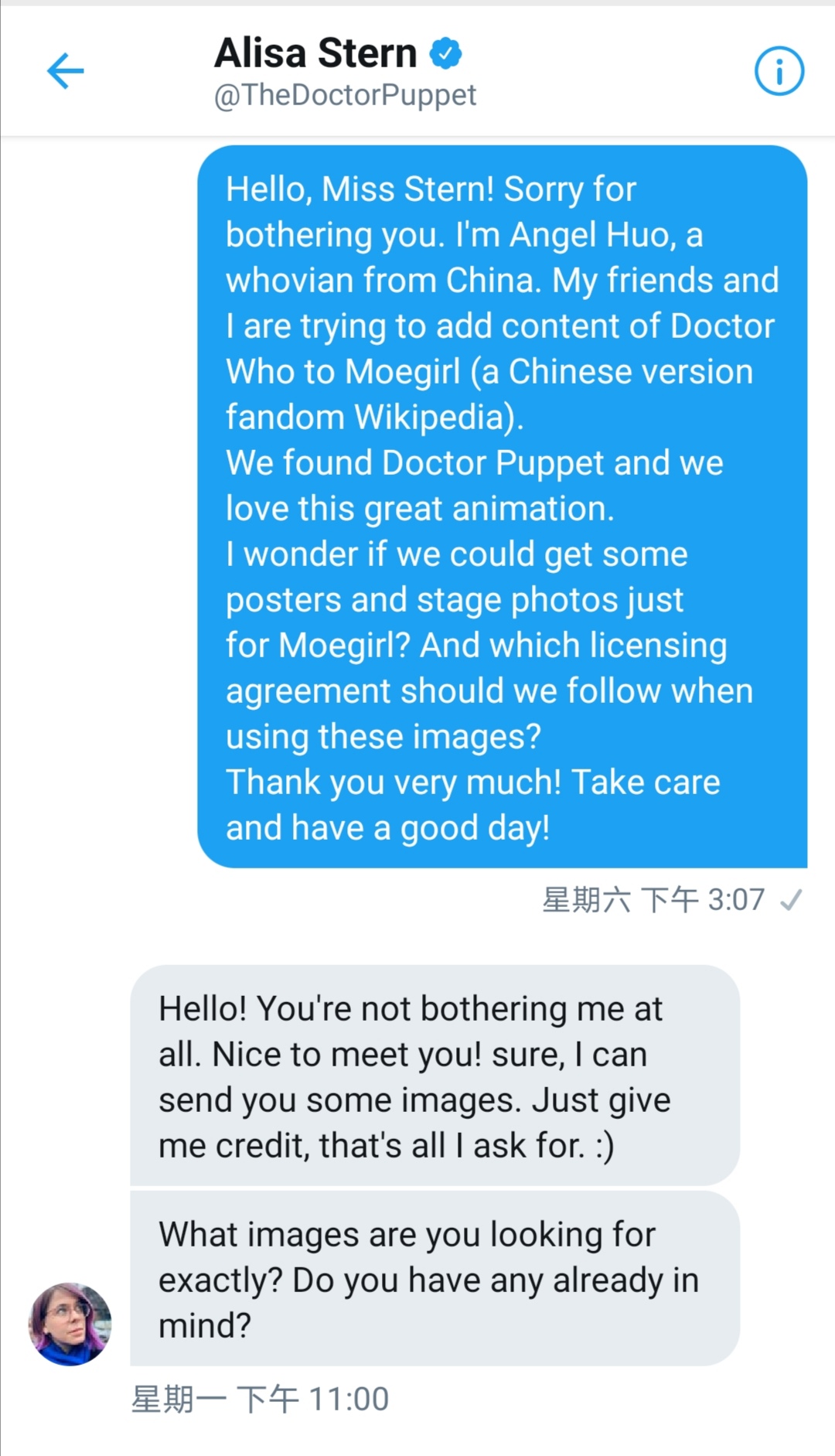Tap the @TheDoctorPuppet handle

click(x=345, y=95)
